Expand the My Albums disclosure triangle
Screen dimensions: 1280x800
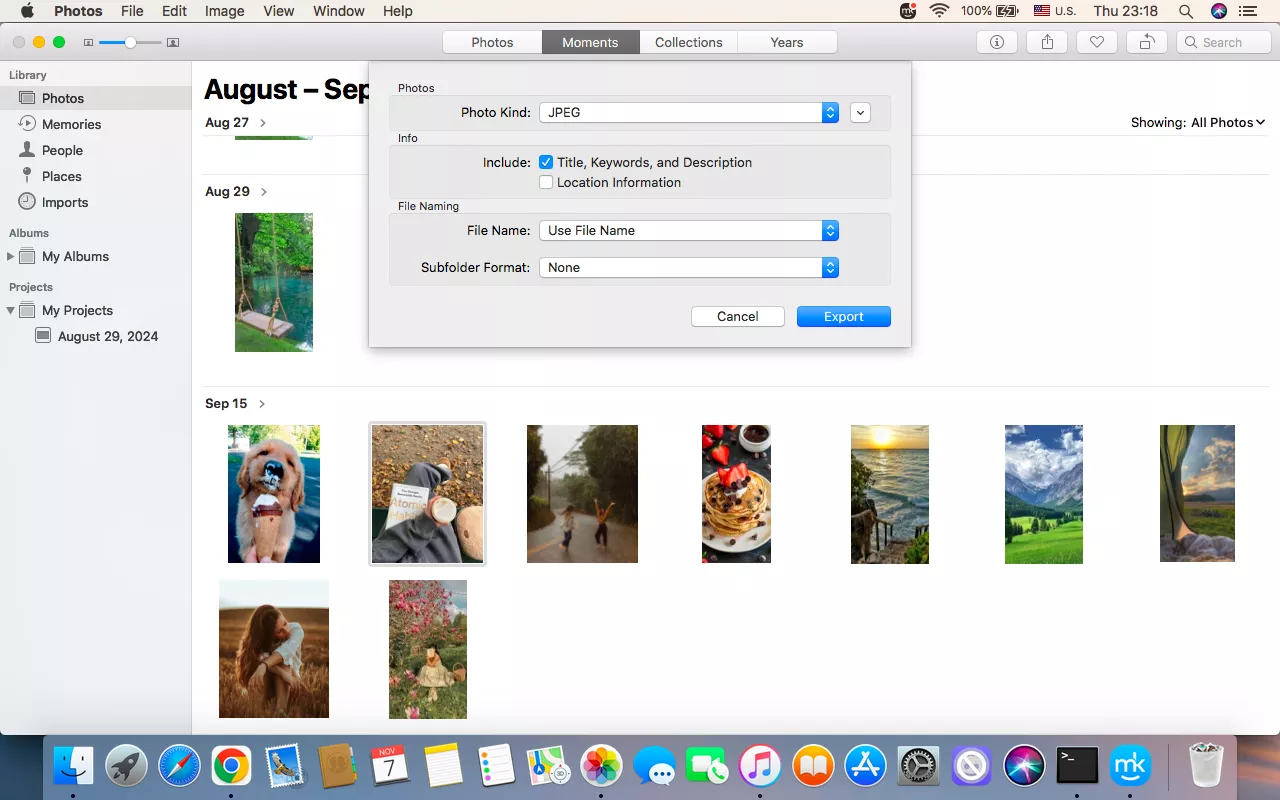11,257
